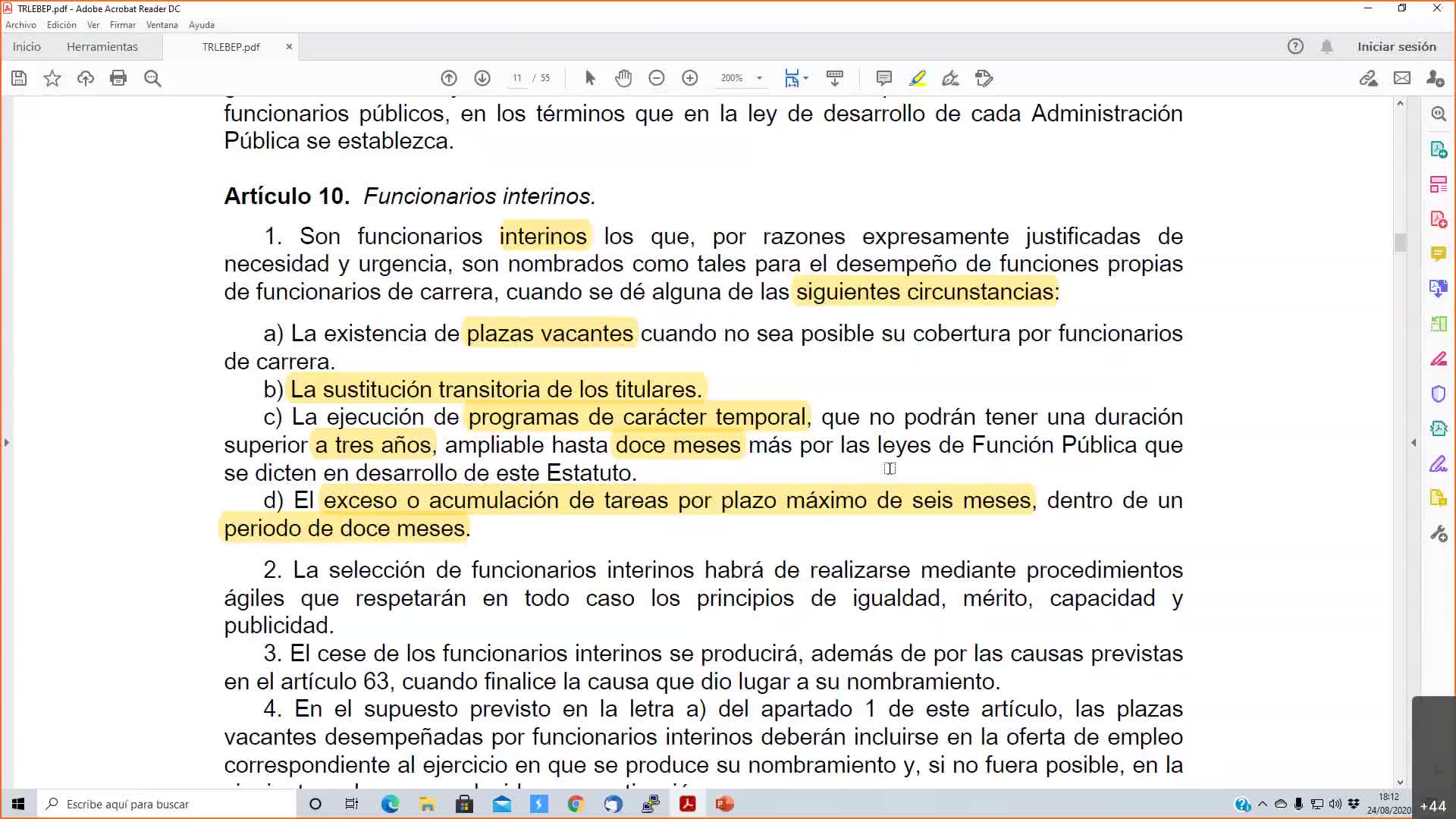The height and width of the screenshot is (819, 1456).
Task: Open the Ventana menu
Action: 162,25
